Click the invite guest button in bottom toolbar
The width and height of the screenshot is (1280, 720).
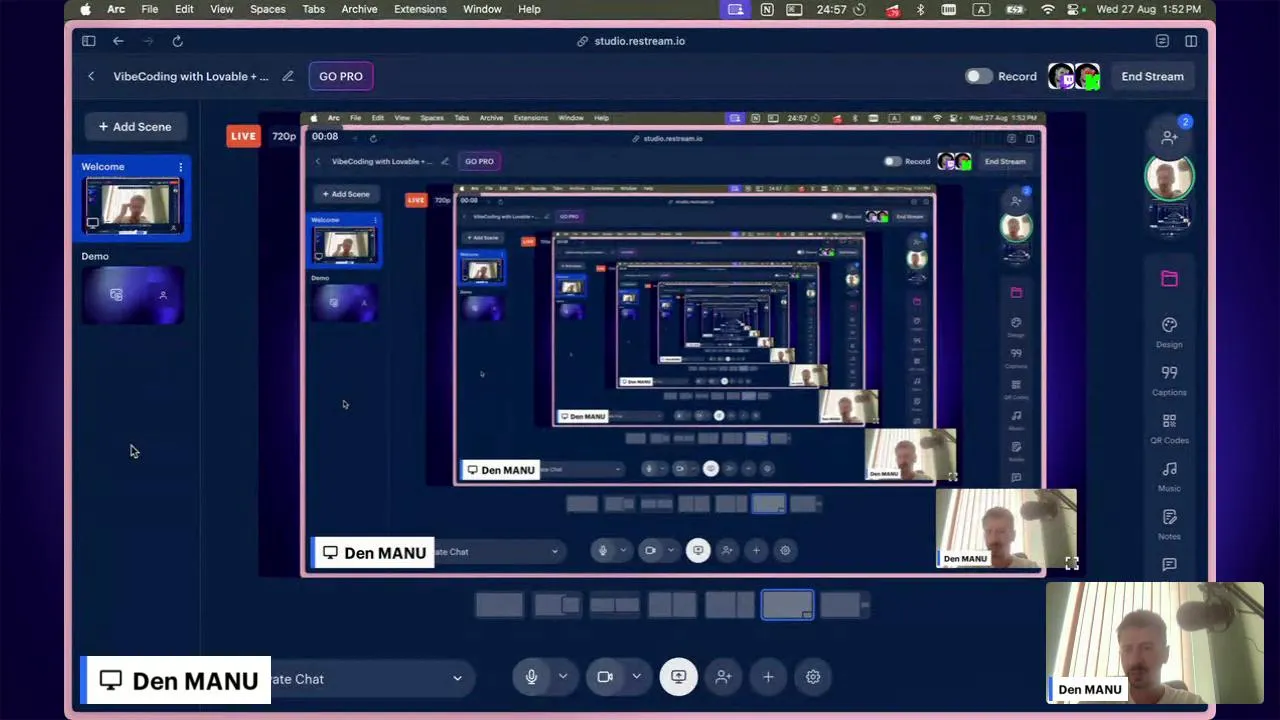click(723, 677)
